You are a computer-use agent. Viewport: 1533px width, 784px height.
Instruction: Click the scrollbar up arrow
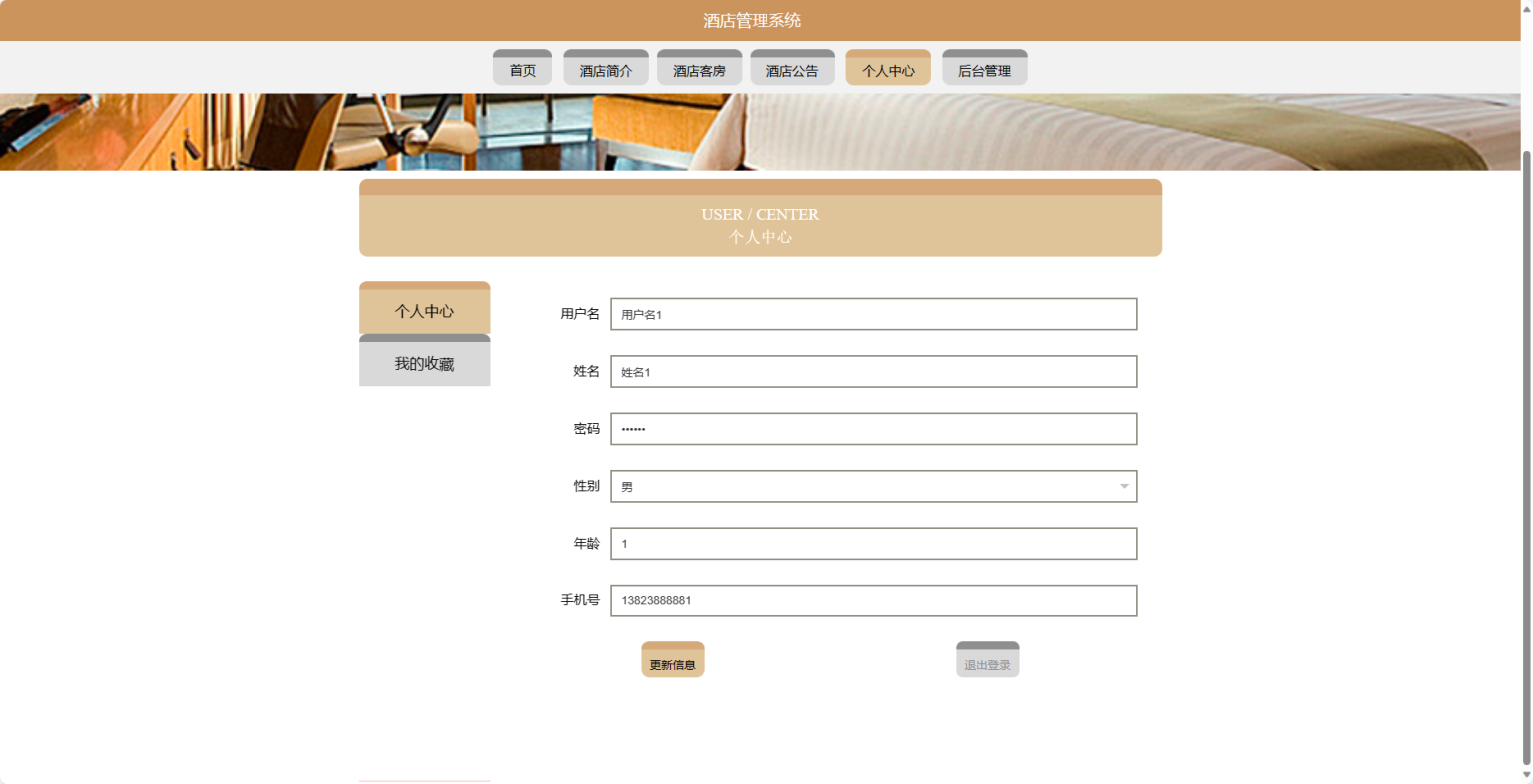1526,7
